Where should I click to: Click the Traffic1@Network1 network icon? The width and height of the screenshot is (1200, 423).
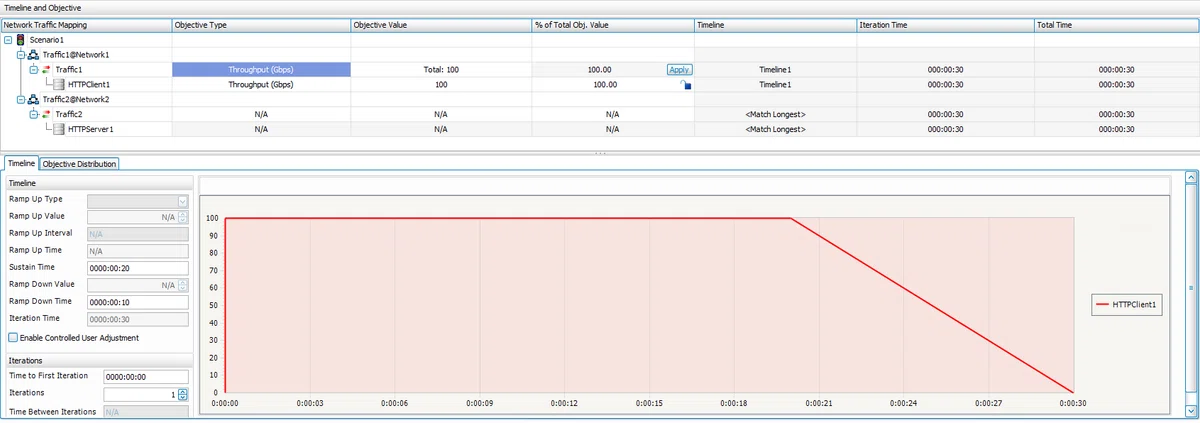[x=33, y=54]
